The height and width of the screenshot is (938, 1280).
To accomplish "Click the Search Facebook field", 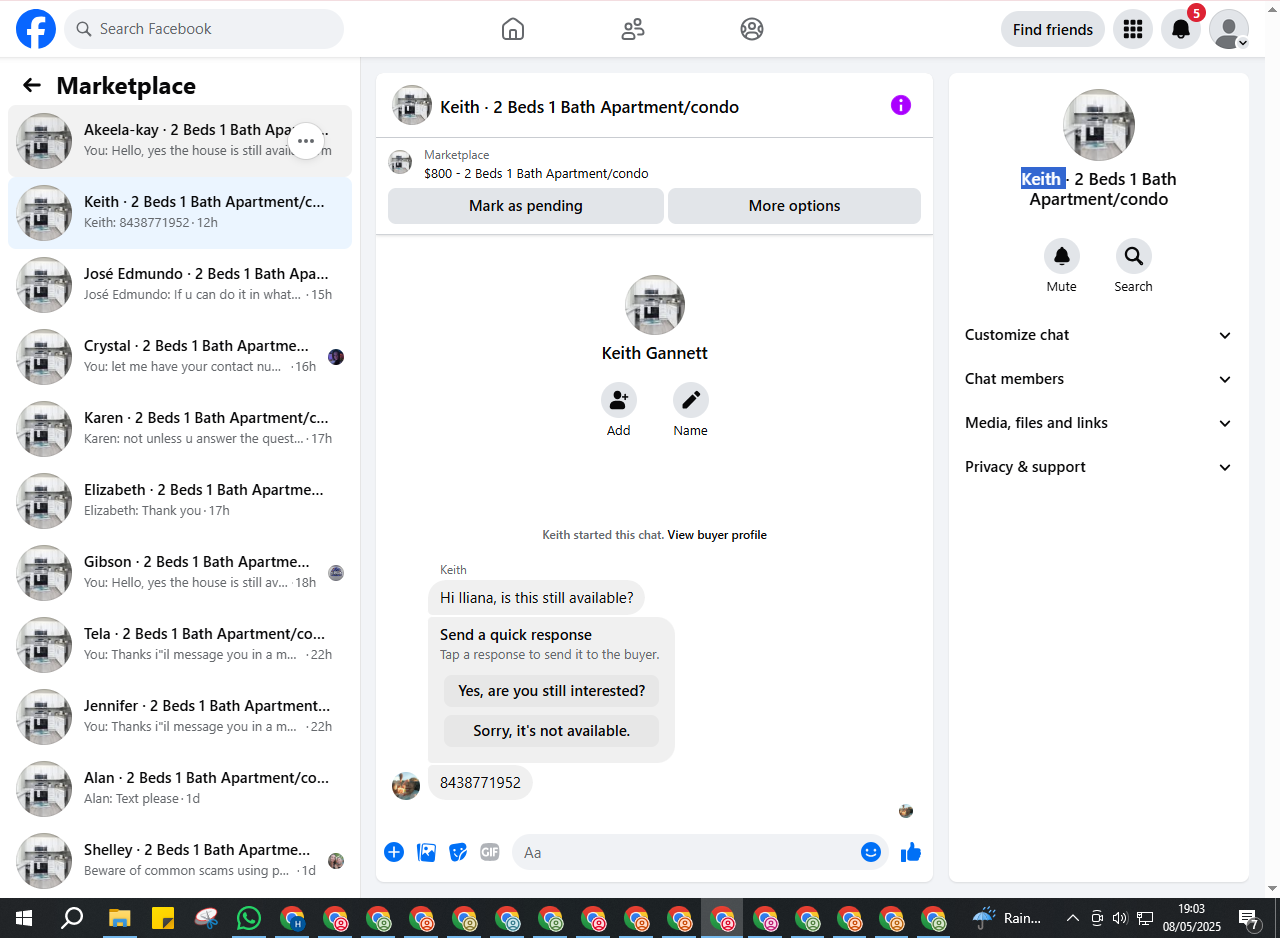I will click(204, 29).
